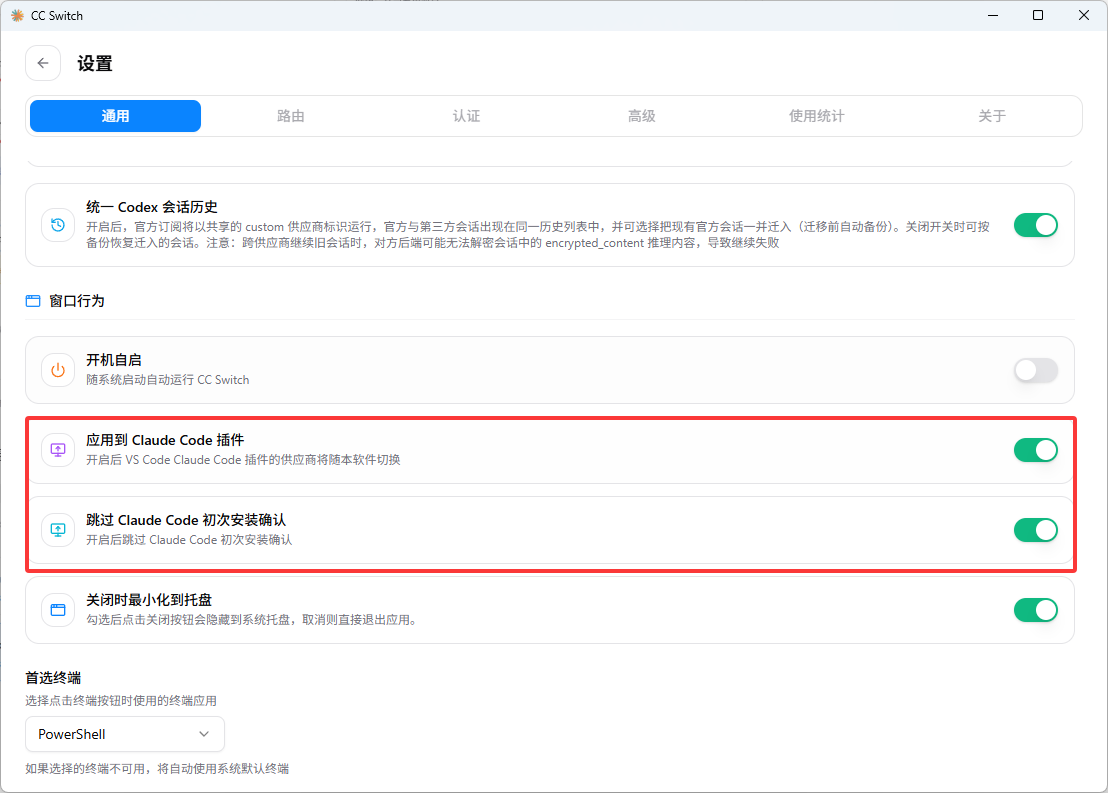Click 选择点击终端按钮时使用的终端应用 hint text
Image resolution: width=1108 pixels, height=793 pixels.
(x=121, y=700)
